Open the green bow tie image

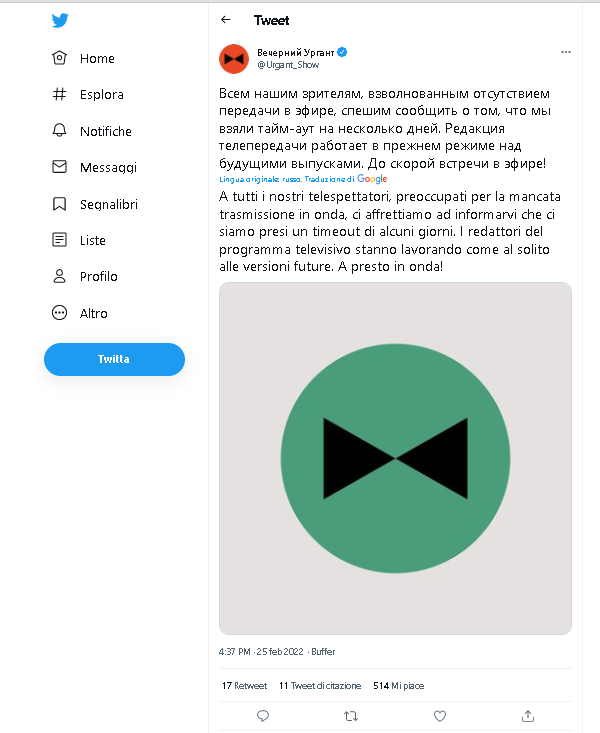(395, 458)
